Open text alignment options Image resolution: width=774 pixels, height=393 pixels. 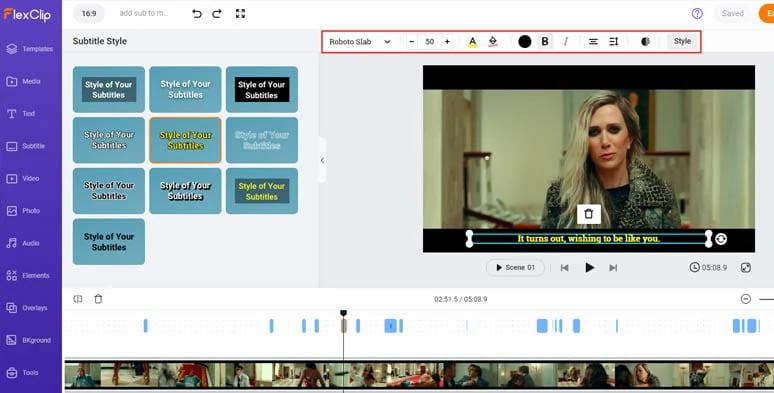click(593, 42)
